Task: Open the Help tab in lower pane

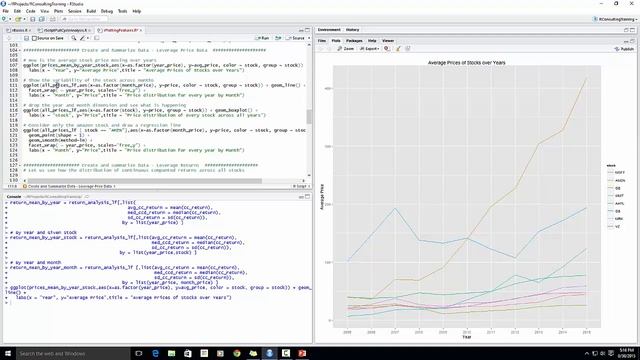Action: [x=372, y=41]
